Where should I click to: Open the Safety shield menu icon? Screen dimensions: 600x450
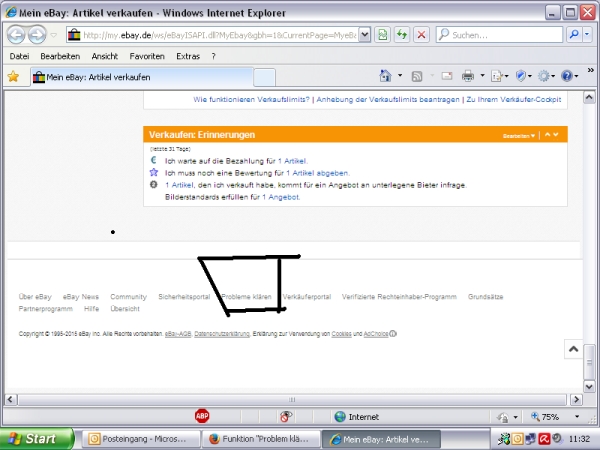pos(523,76)
